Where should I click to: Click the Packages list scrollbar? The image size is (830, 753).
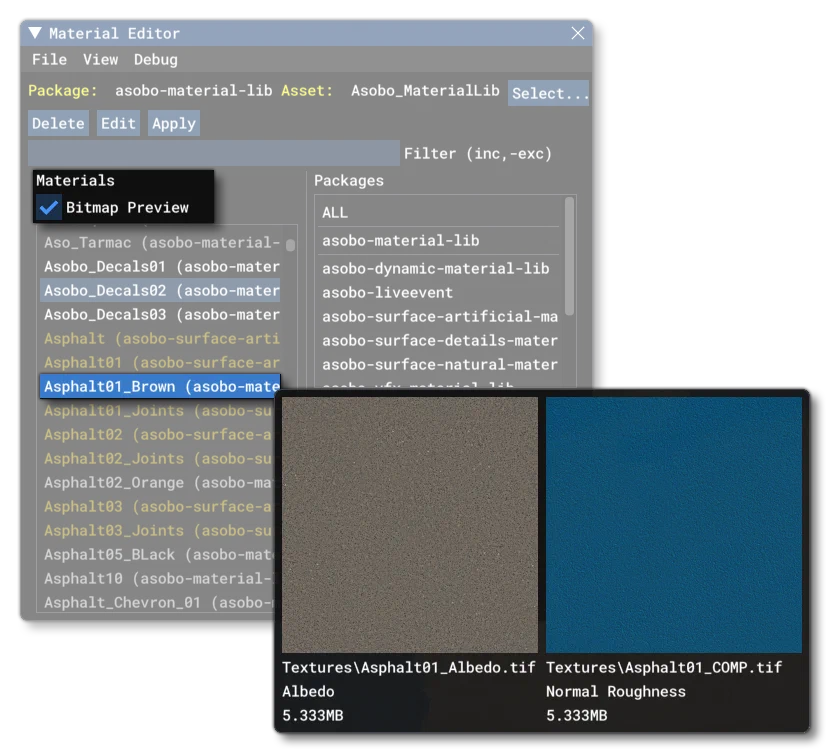point(570,256)
